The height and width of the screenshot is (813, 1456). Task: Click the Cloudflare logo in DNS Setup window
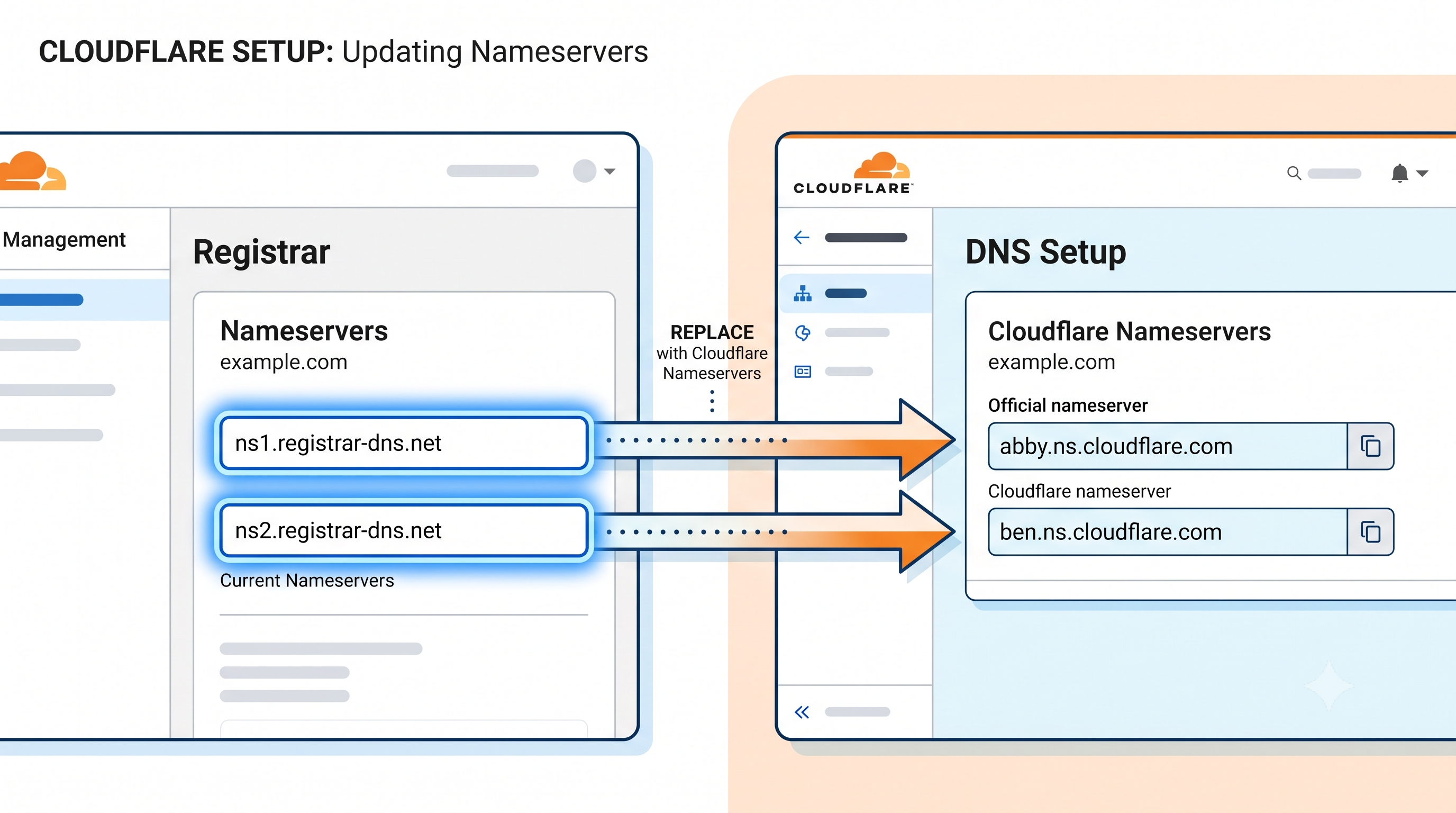[x=853, y=173]
